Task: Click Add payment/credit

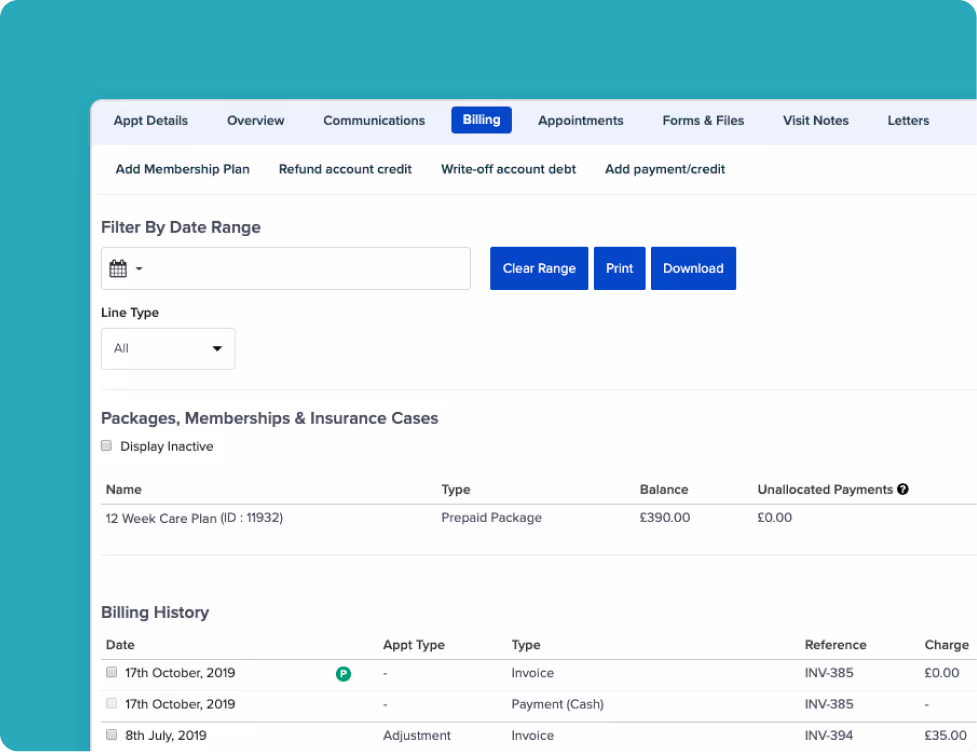Action: tap(665, 169)
